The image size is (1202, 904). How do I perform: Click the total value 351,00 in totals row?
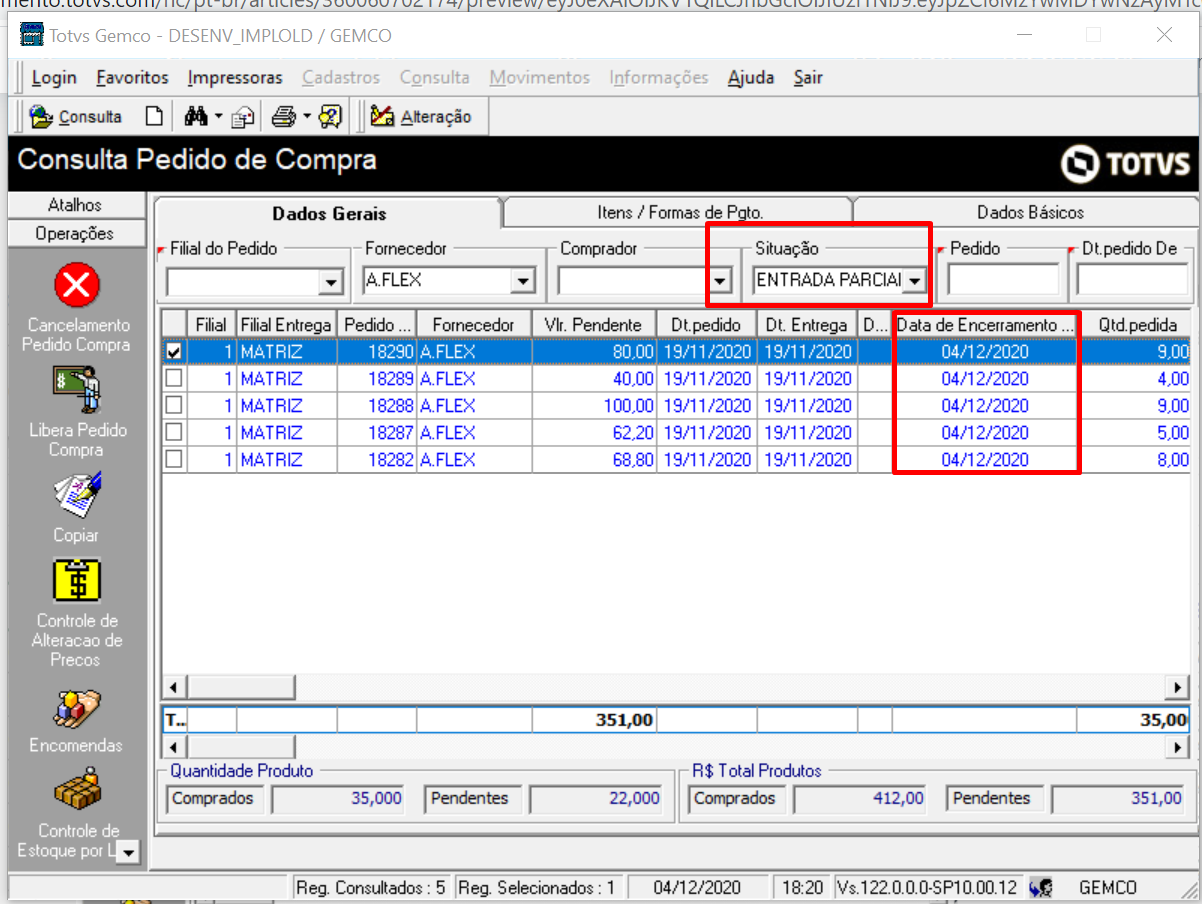[x=594, y=720]
